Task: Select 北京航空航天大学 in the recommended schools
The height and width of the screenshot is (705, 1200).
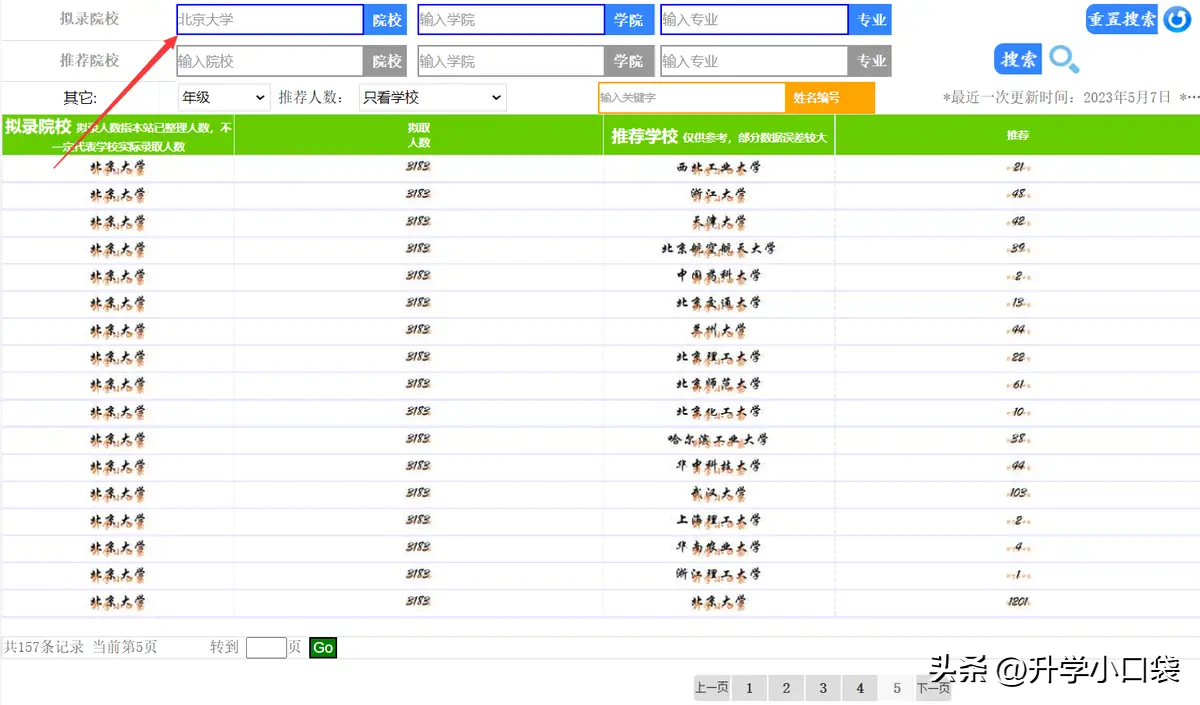Action: 718,249
